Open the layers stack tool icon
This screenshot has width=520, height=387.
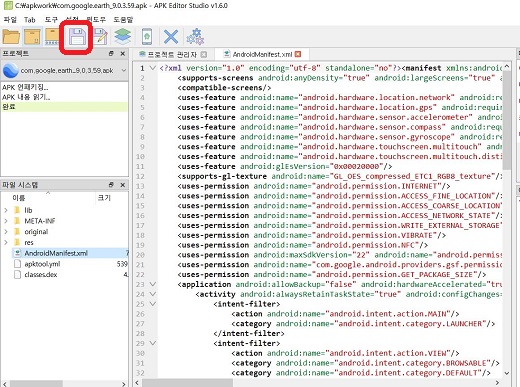(x=123, y=37)
